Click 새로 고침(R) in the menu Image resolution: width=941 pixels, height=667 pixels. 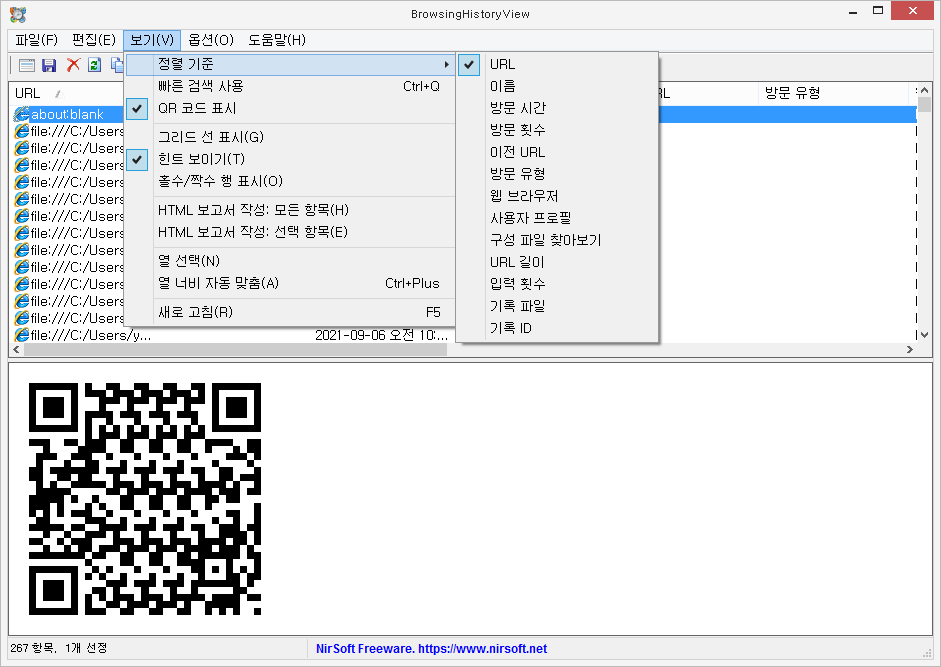tap(290, 312)
